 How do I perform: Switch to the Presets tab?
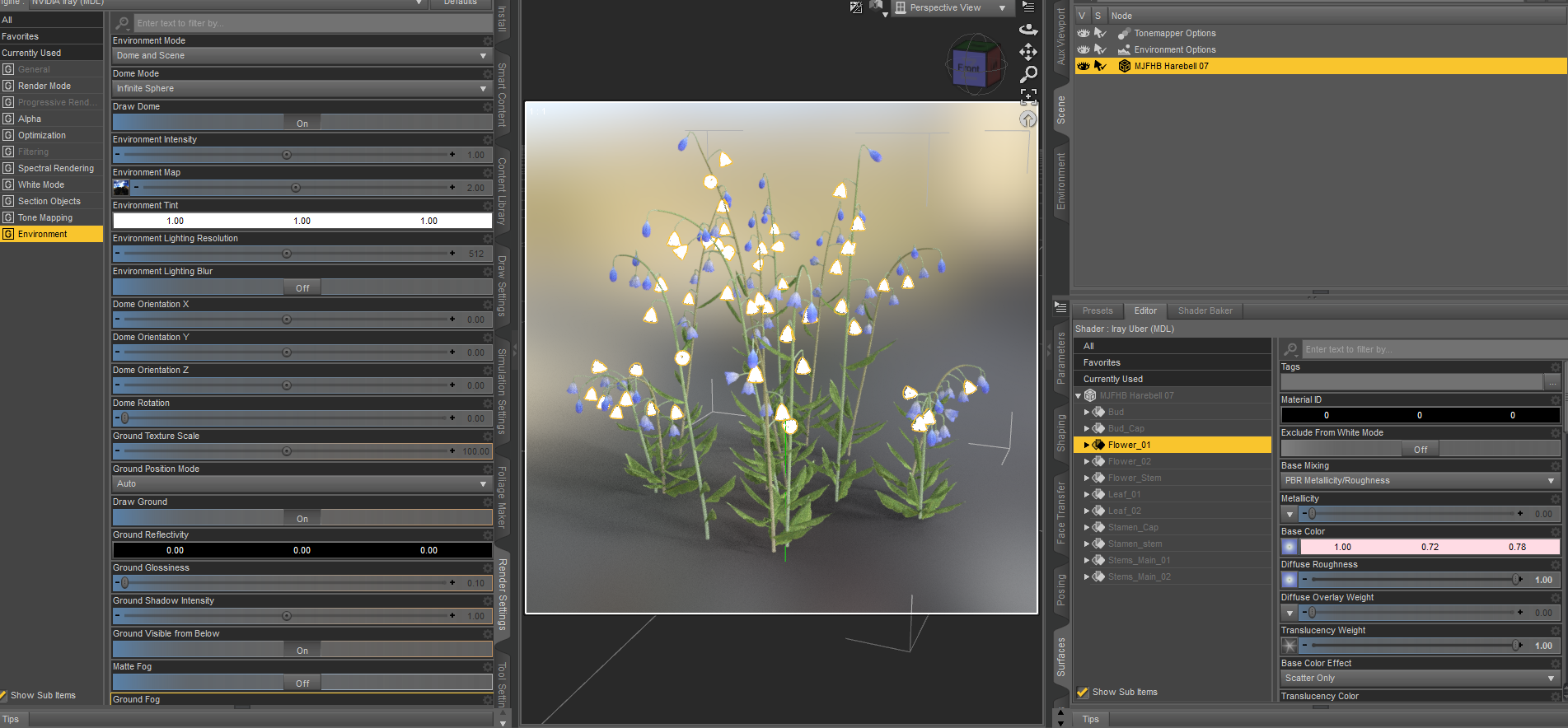click(x=1098, y=310)
